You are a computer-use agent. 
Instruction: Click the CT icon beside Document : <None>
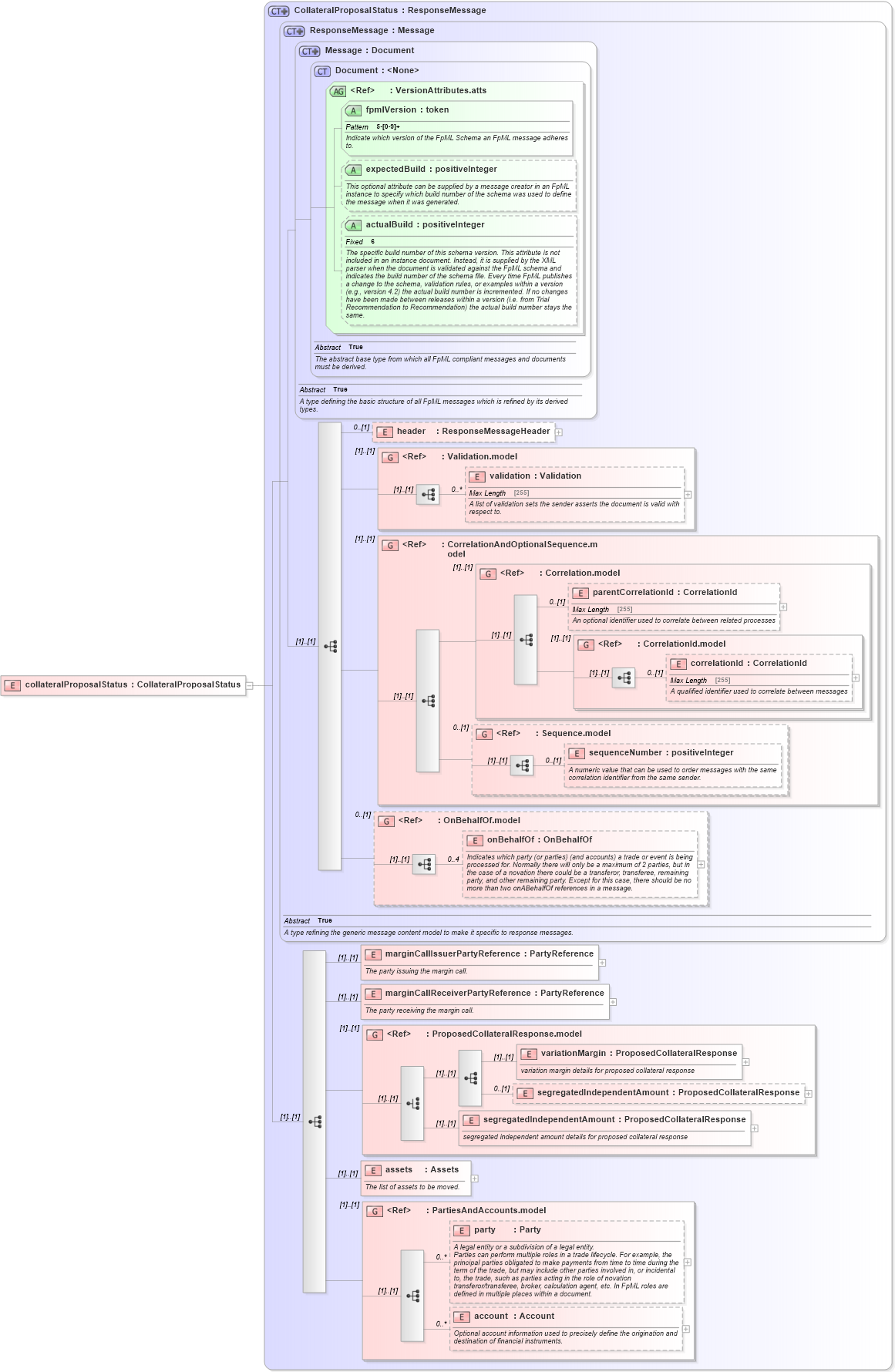tap(322, 72)
